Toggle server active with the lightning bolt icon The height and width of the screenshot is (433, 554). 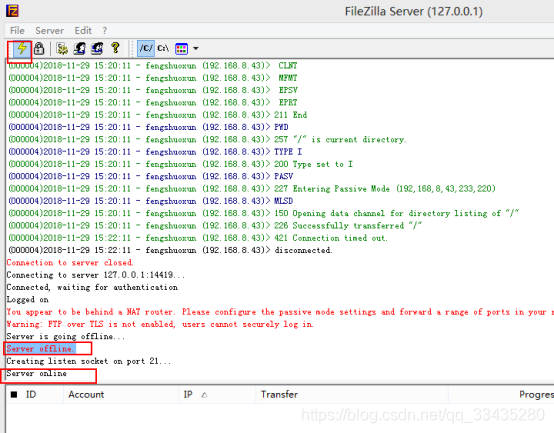22,48
